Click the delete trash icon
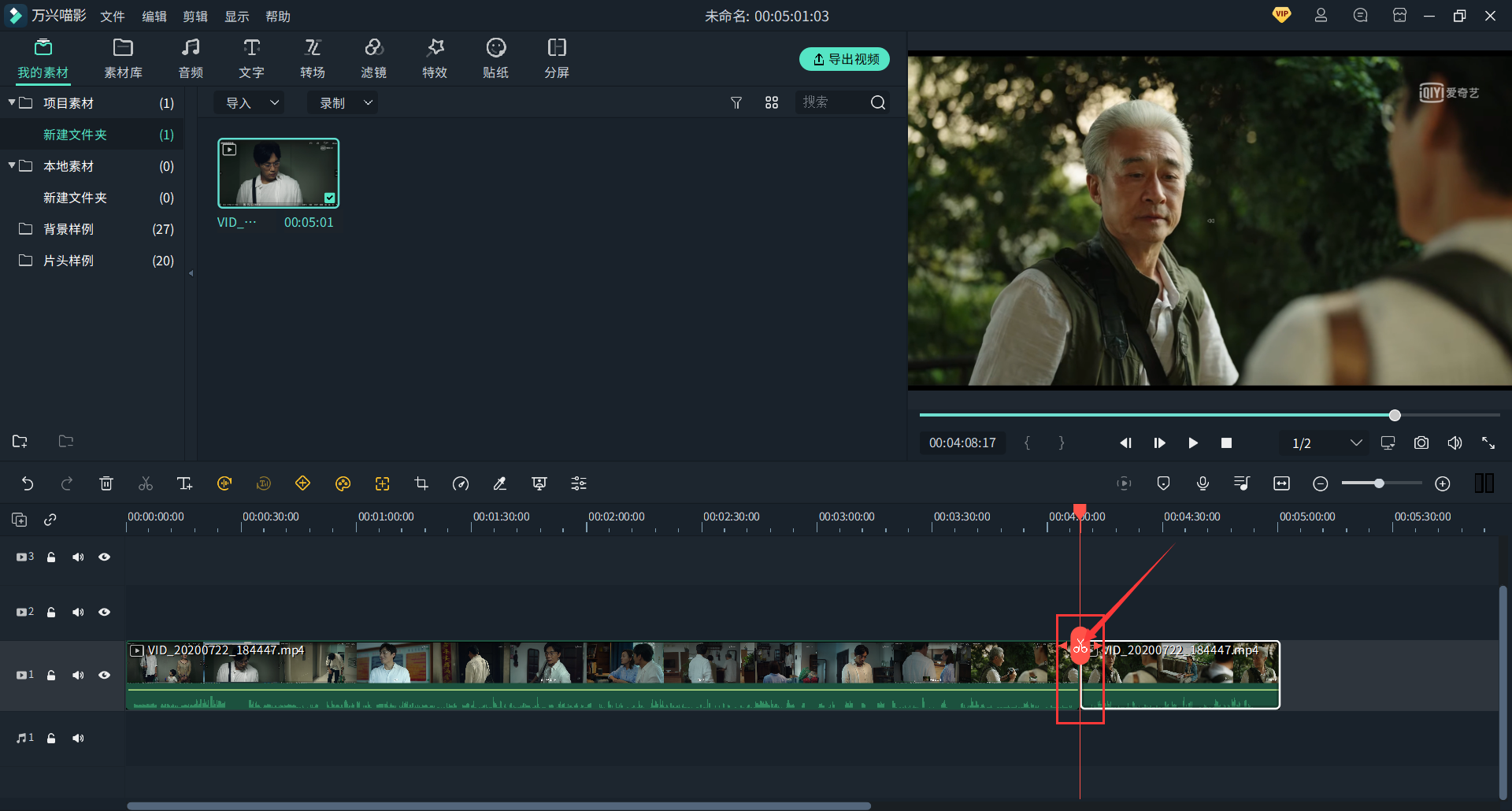This screenshot has height=811, width=1512. pyautogui.click(x=106, y=483)
